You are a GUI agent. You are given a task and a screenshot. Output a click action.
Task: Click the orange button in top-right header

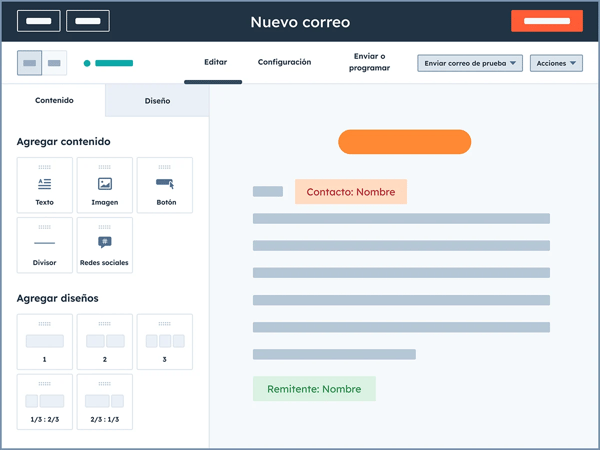point(546,21)
